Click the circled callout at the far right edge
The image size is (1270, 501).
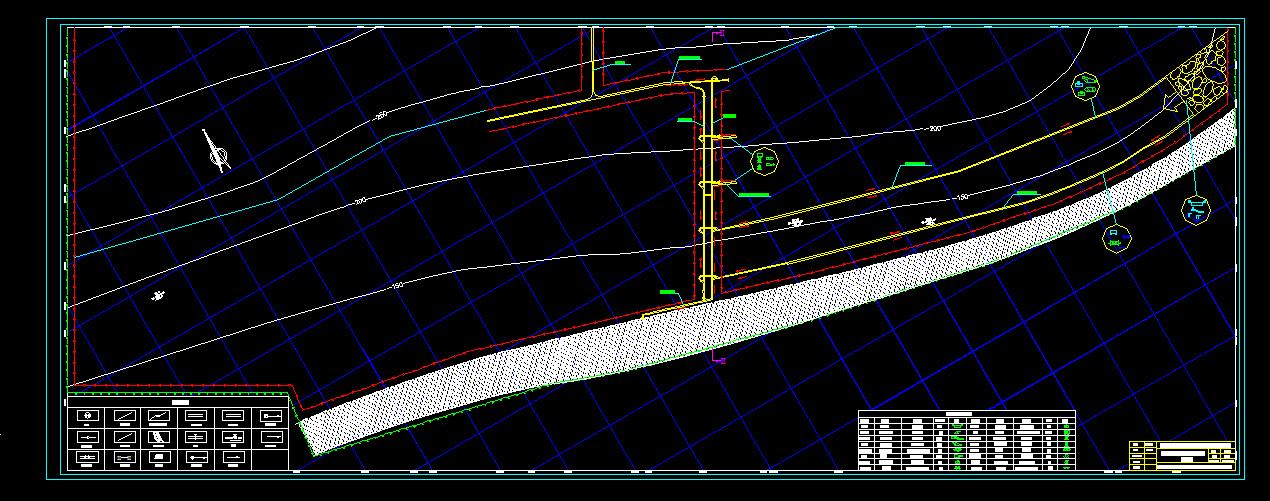[x=1195, y=209]
